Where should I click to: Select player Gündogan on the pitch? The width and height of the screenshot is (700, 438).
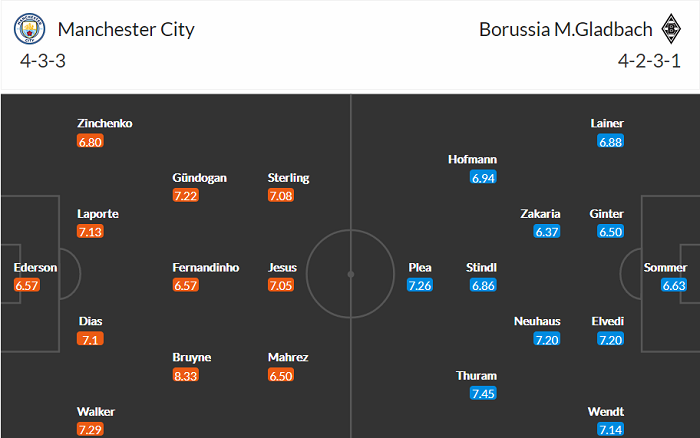coord(199,178)
